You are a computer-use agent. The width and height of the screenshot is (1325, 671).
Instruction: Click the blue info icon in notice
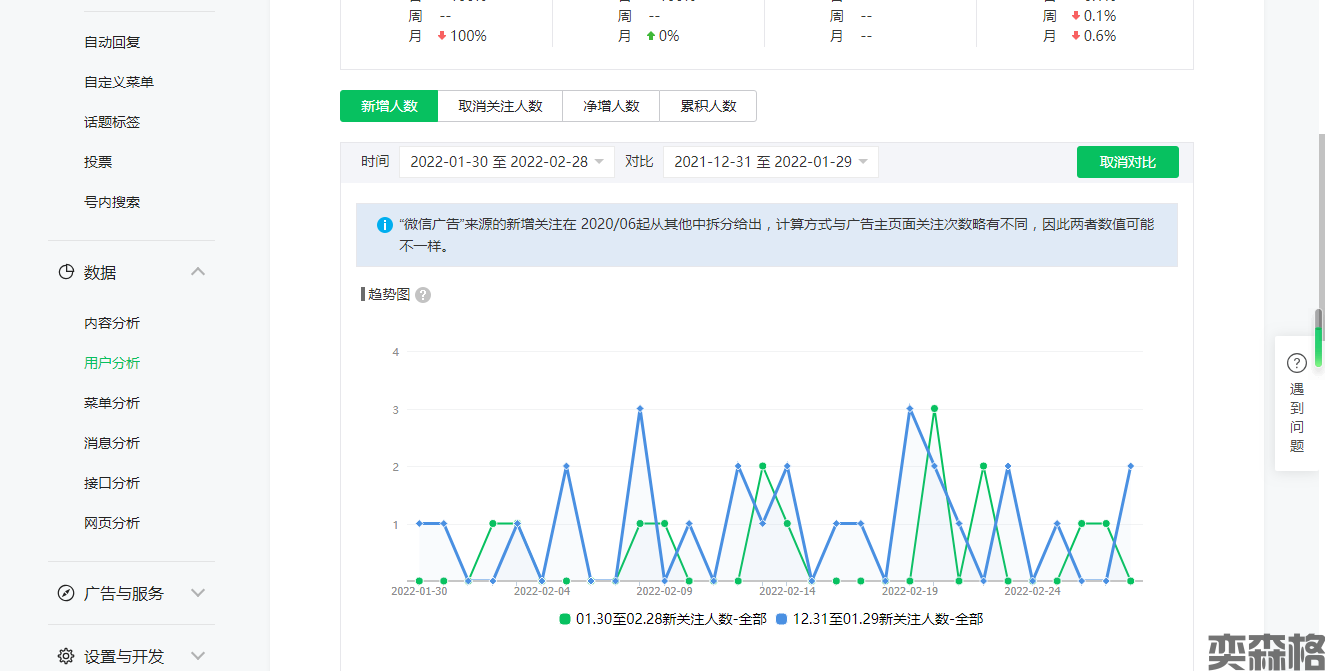384,225
